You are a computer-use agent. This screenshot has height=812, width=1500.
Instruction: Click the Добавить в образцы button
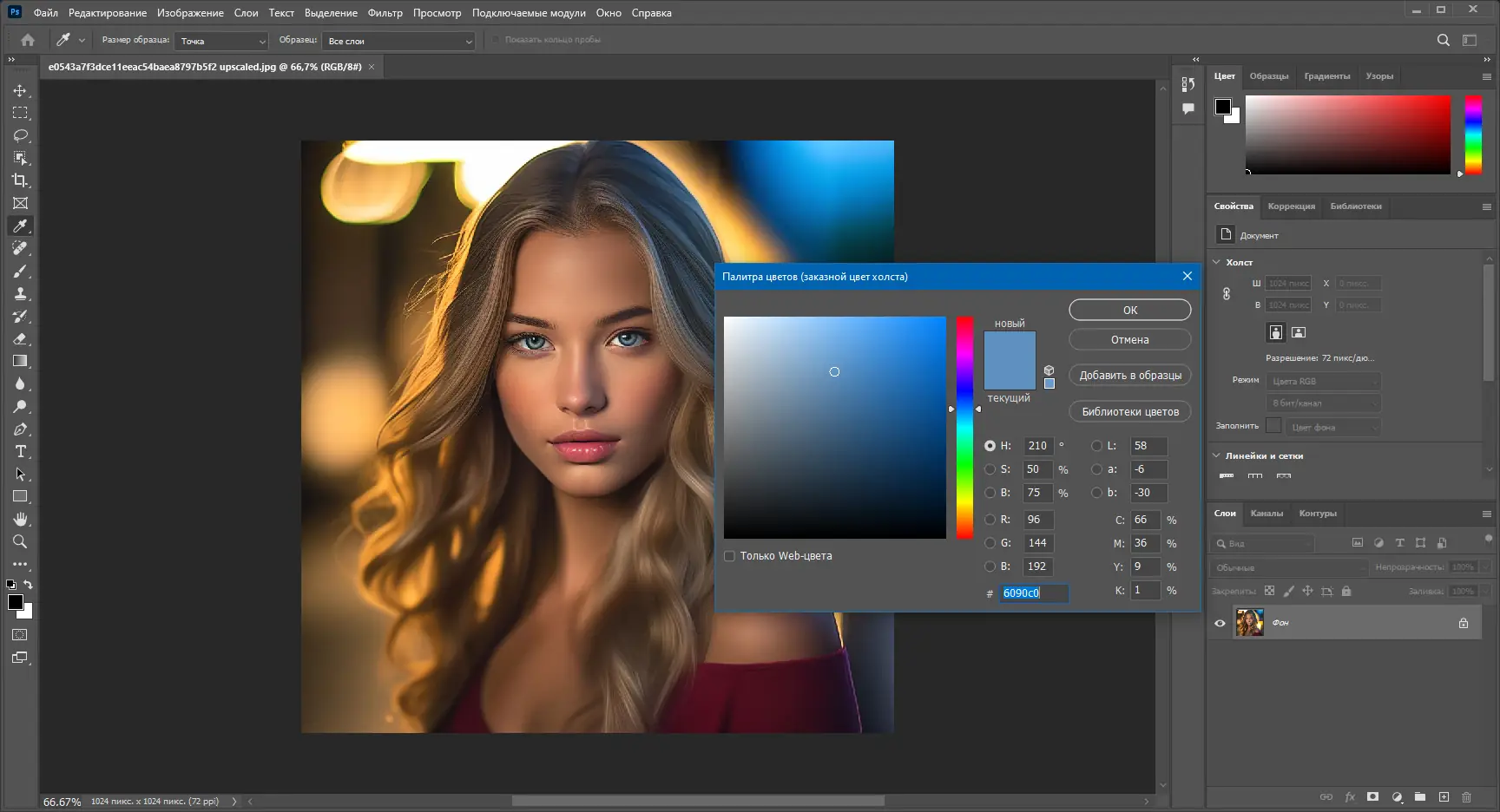coord(1129,376)
